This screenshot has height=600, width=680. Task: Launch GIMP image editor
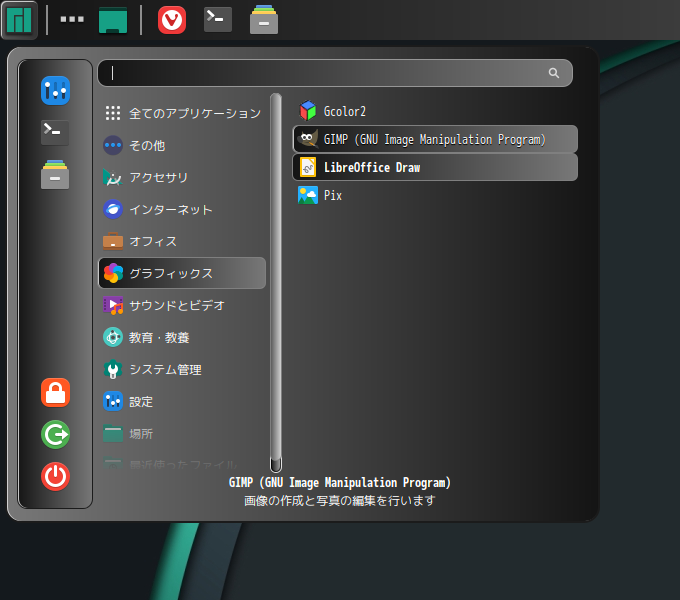pos(435,139)
